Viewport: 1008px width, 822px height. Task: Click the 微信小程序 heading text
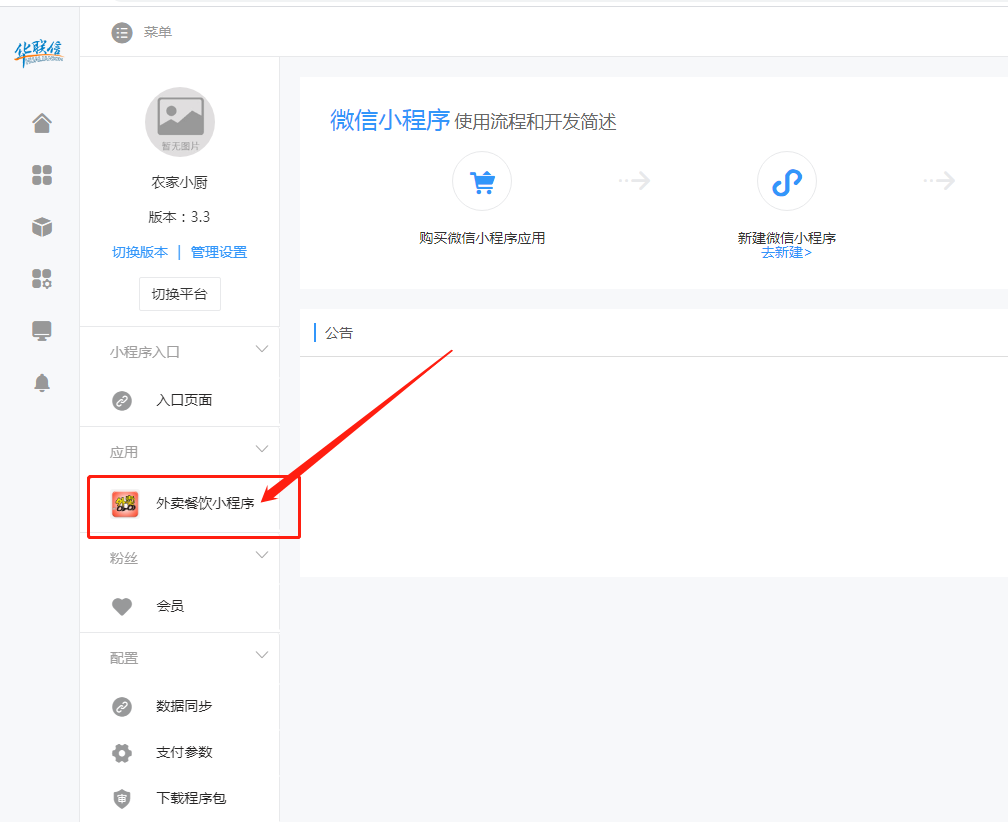[390, 120]
